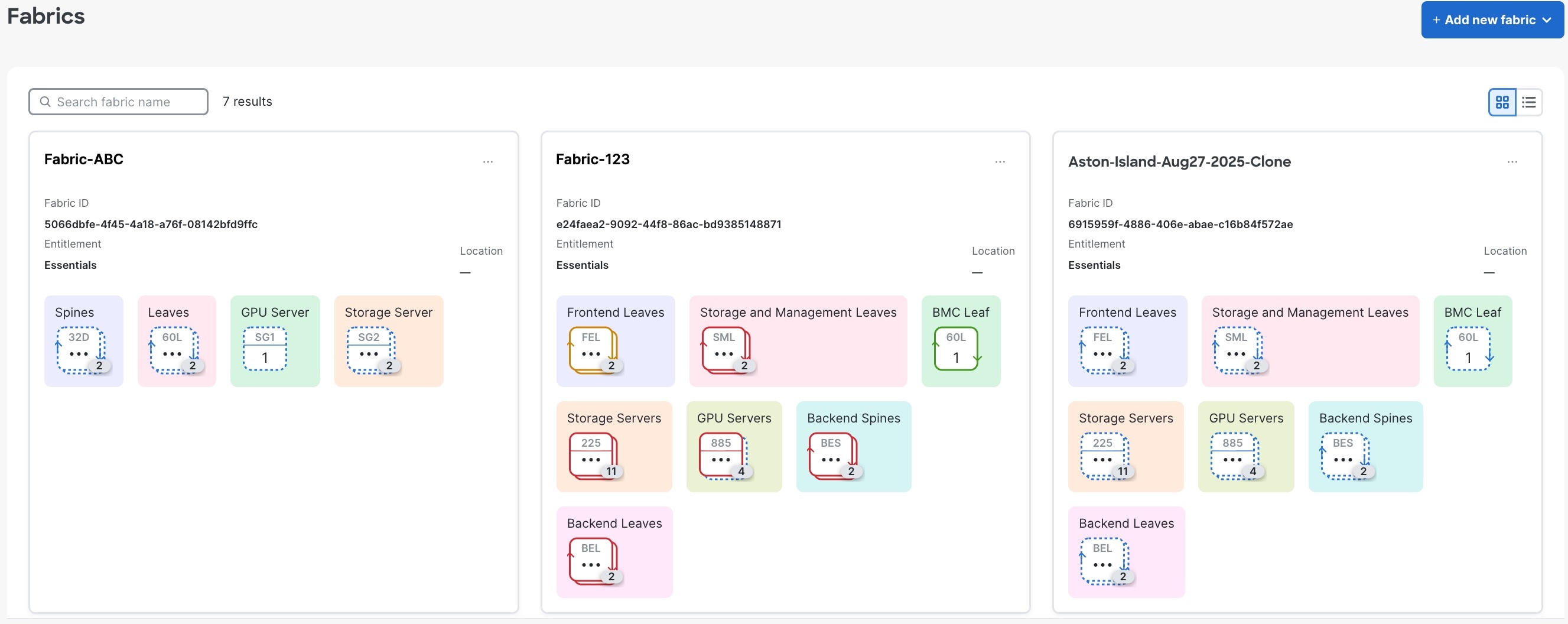Select the Fabric-123 title
The image size is (1568, 624).
[x=592, y=159]
